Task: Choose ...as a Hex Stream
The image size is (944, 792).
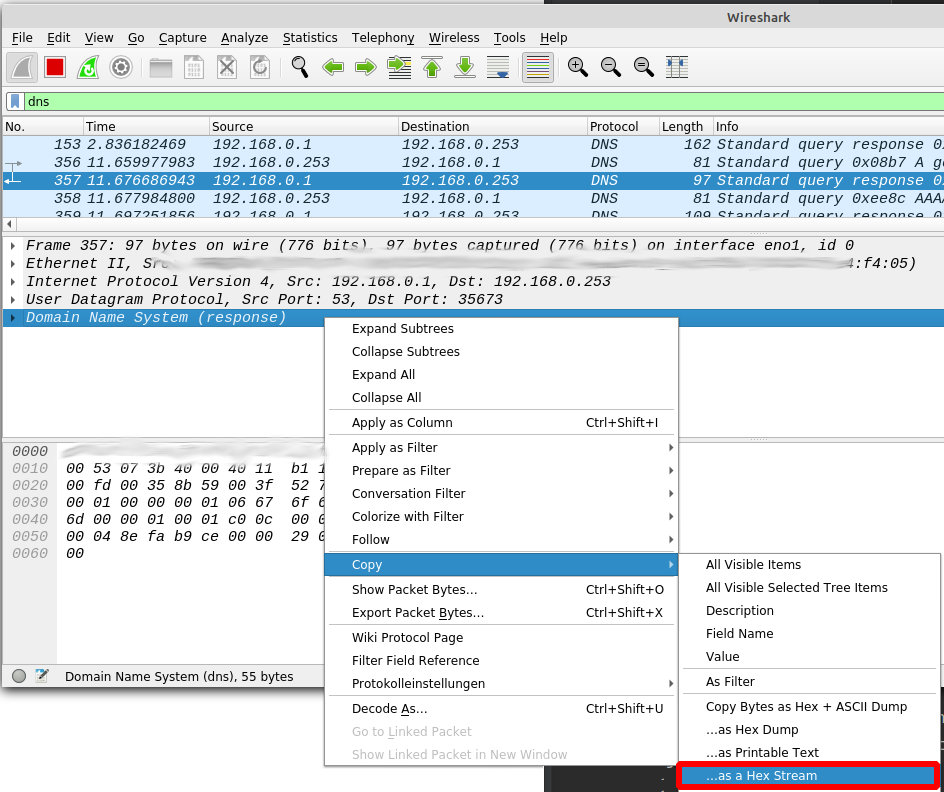Action: tap(807, 776)
